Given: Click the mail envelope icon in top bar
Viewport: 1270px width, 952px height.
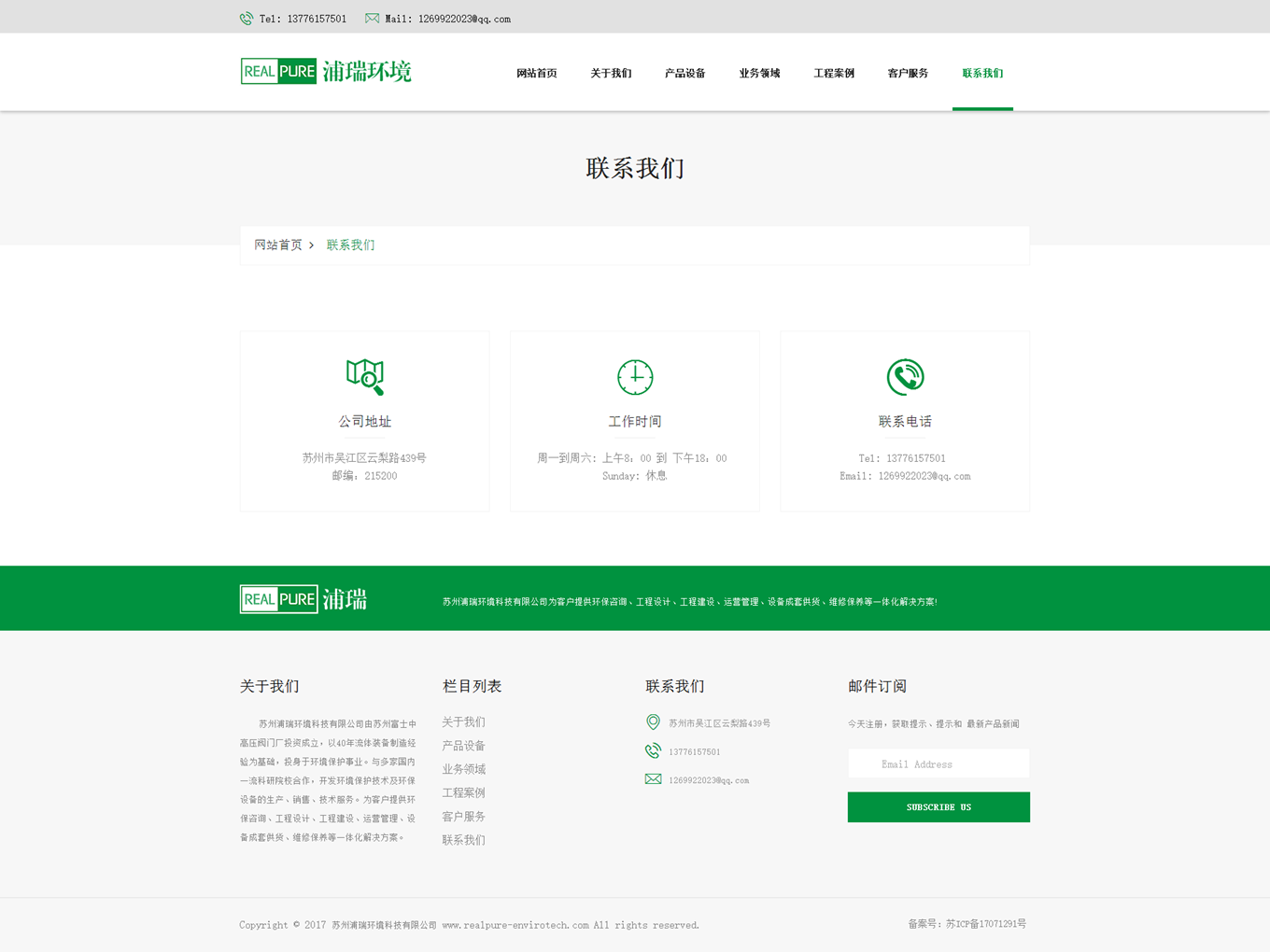Looking at the screenshot, I should tap(372, 19).
